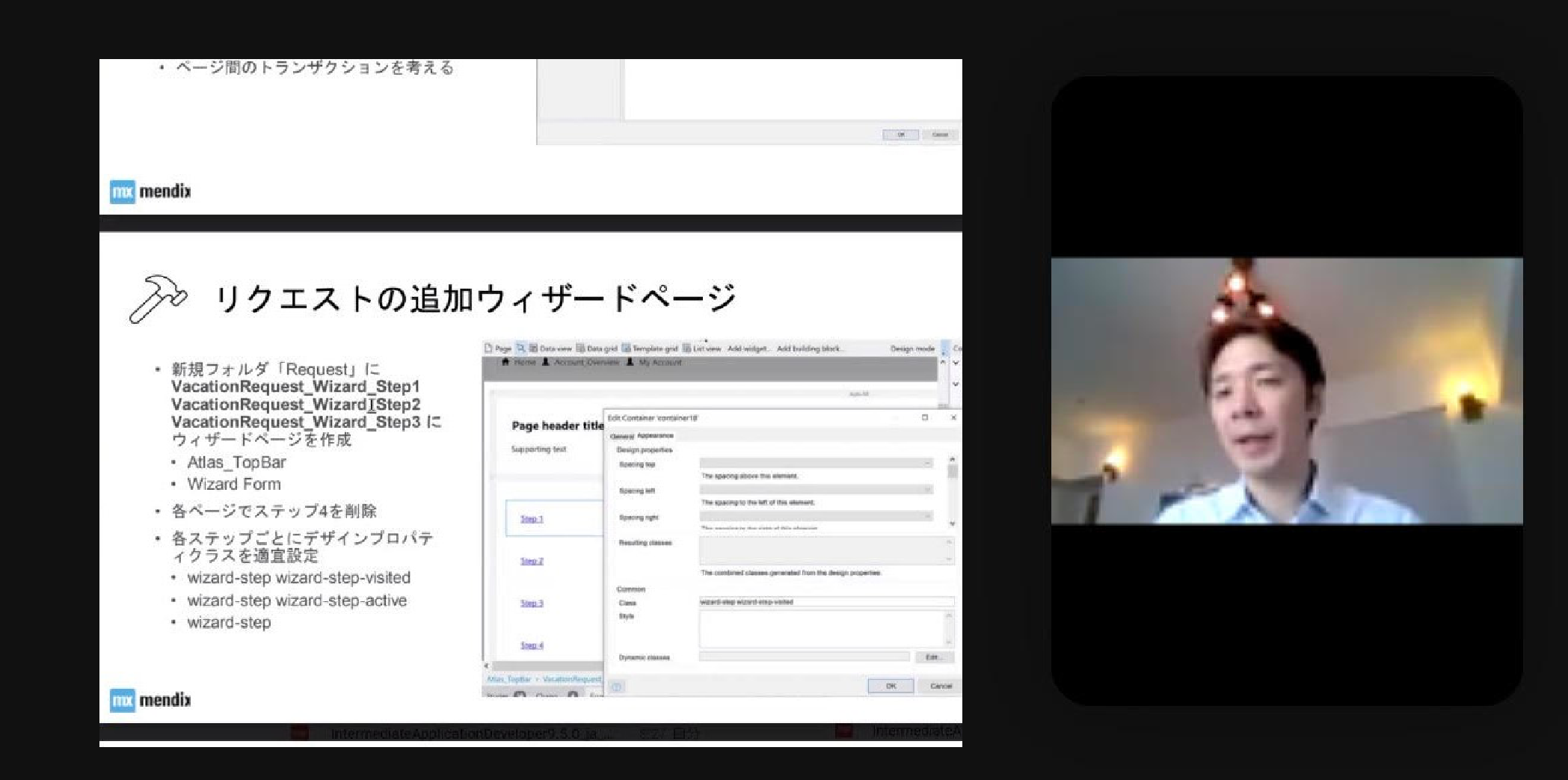Select the Data view toolbar icon
The image size is (1568, 780).
coord(534,348)
